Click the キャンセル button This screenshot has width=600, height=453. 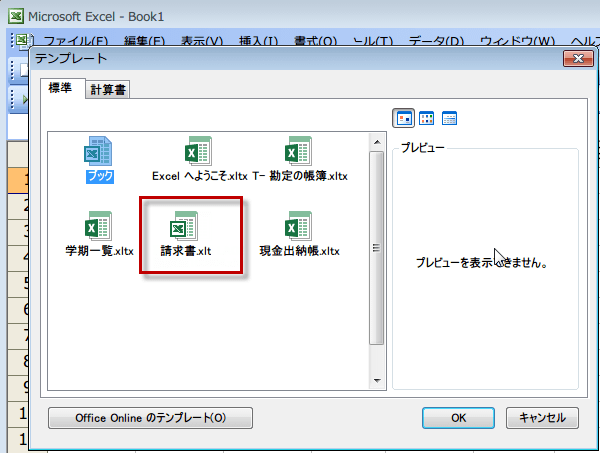pos(542,417)
